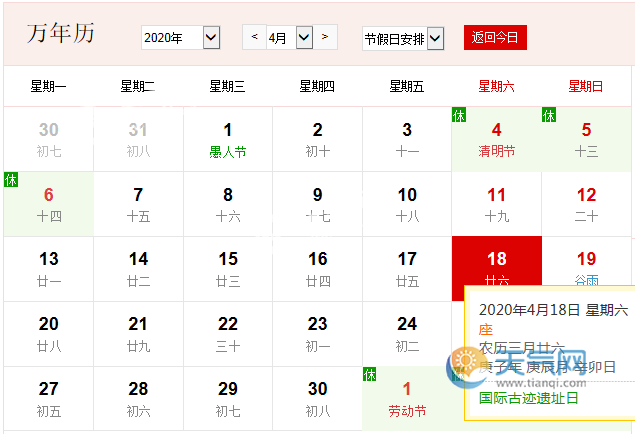Select April 24 初二 cell
The height and width of the screenshot is (434, 635).
pos(407,334)
